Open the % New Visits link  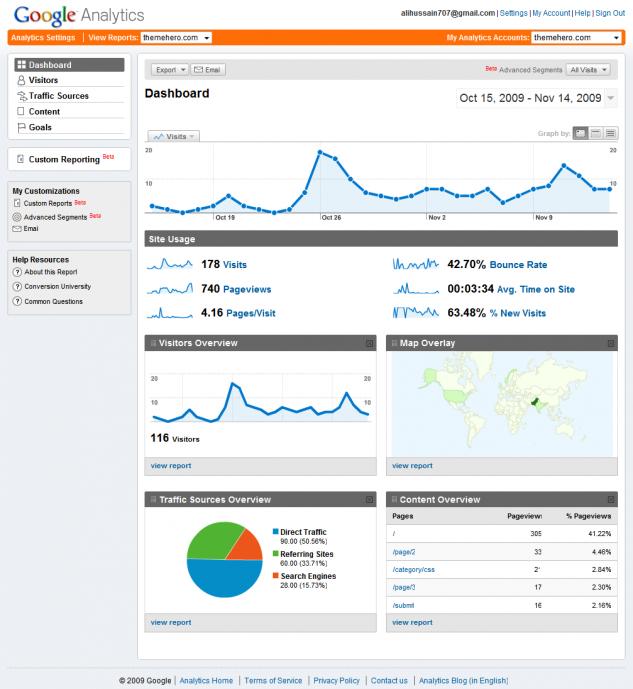click(518, 313)
